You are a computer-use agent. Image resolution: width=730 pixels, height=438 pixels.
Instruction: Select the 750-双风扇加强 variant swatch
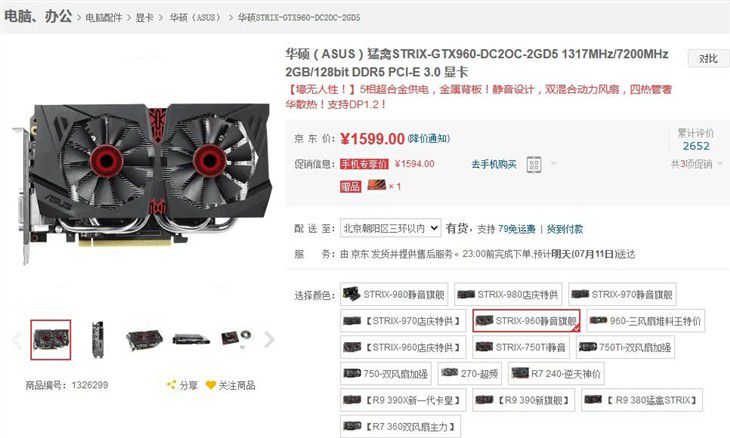click(x=385, y=373)
